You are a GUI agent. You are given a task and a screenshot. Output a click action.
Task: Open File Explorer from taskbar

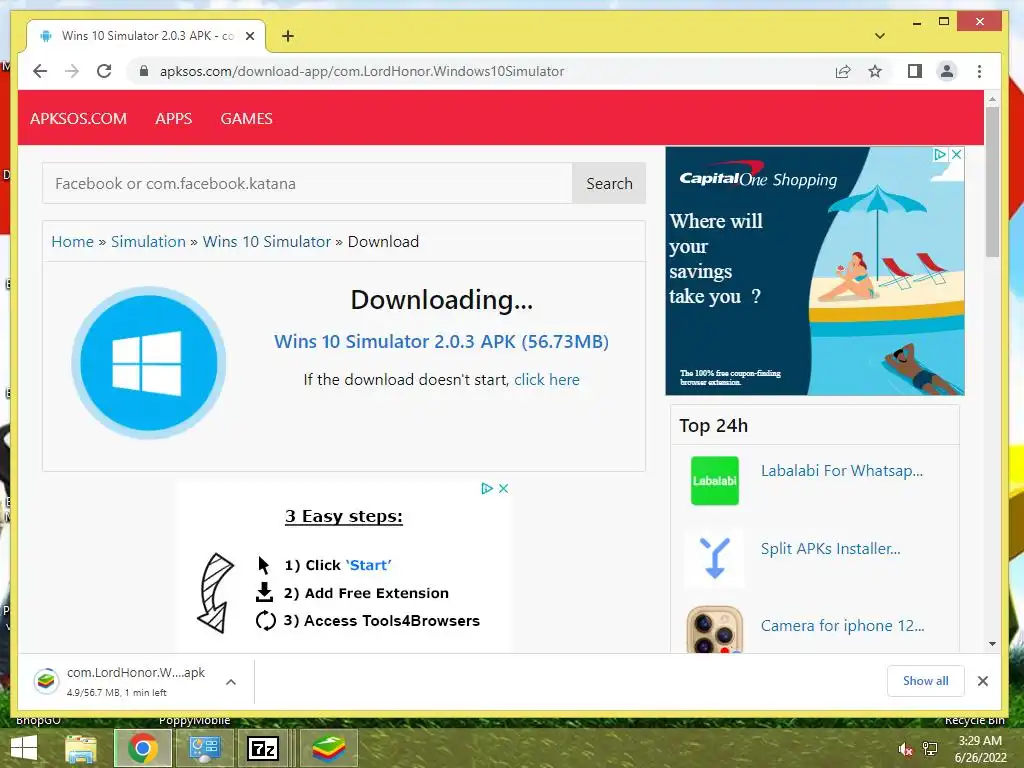coord(80,748)
